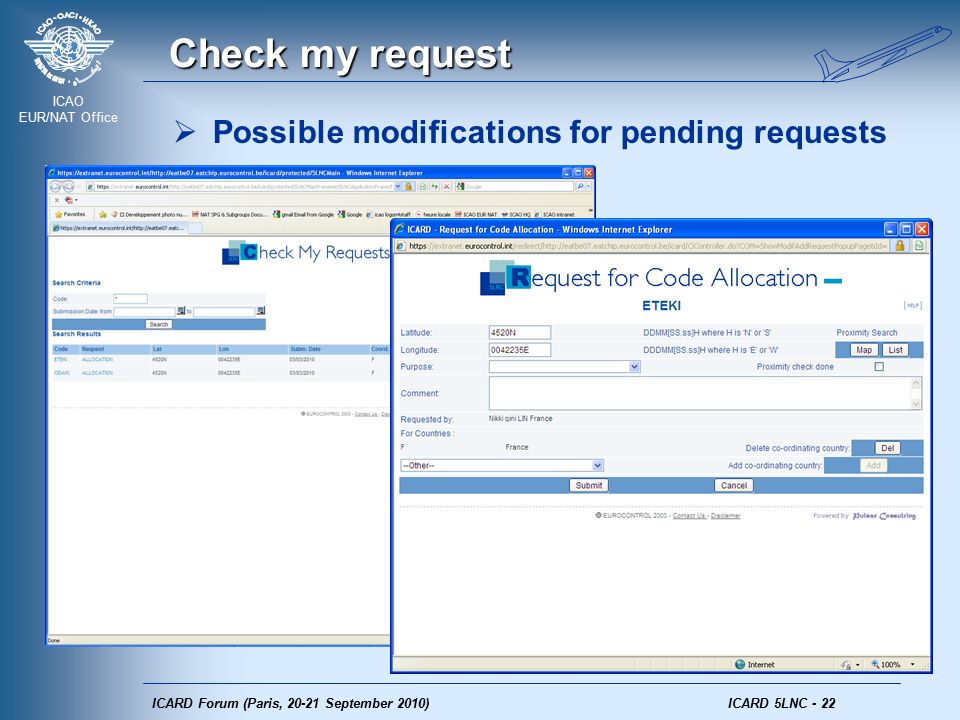Open the calendar icon for the to date
Image resolution: width=960 pixels, height=720 pixels.
[x=261, y=311]
